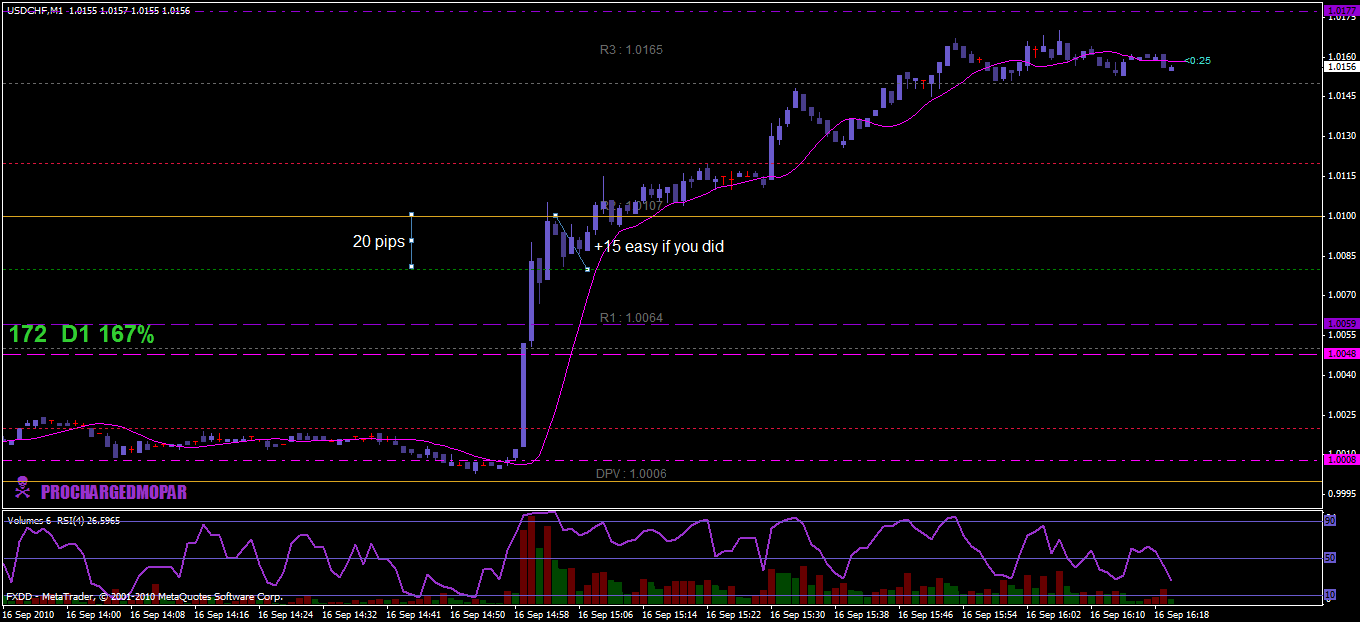Click the magenta 1.0008 price tag
1360x622 pixels.
(1340, 460)
